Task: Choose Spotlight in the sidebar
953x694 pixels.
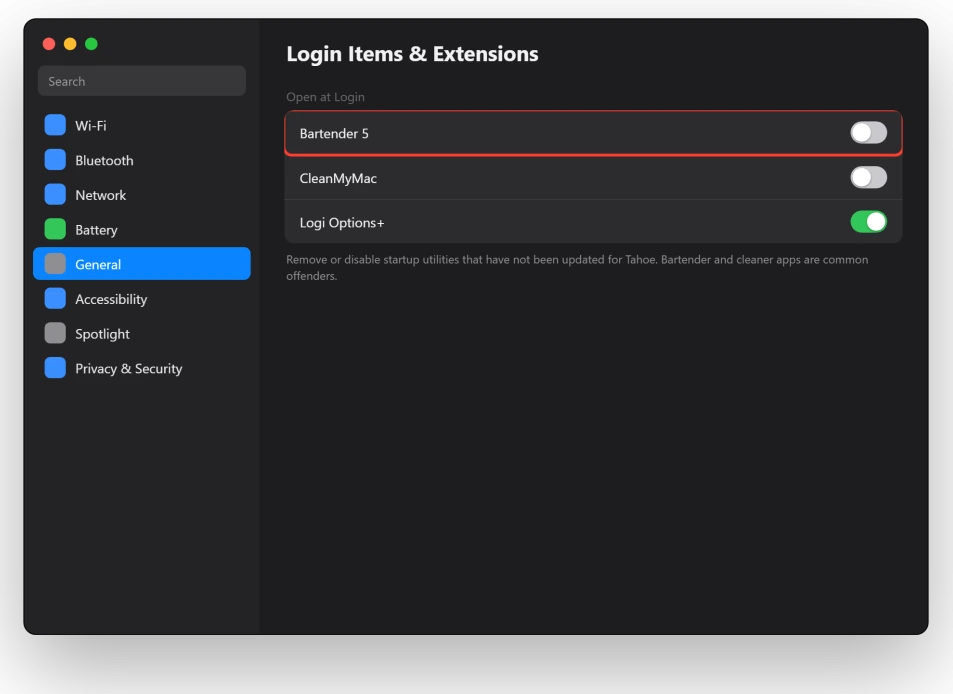Action: pos(142,333)
